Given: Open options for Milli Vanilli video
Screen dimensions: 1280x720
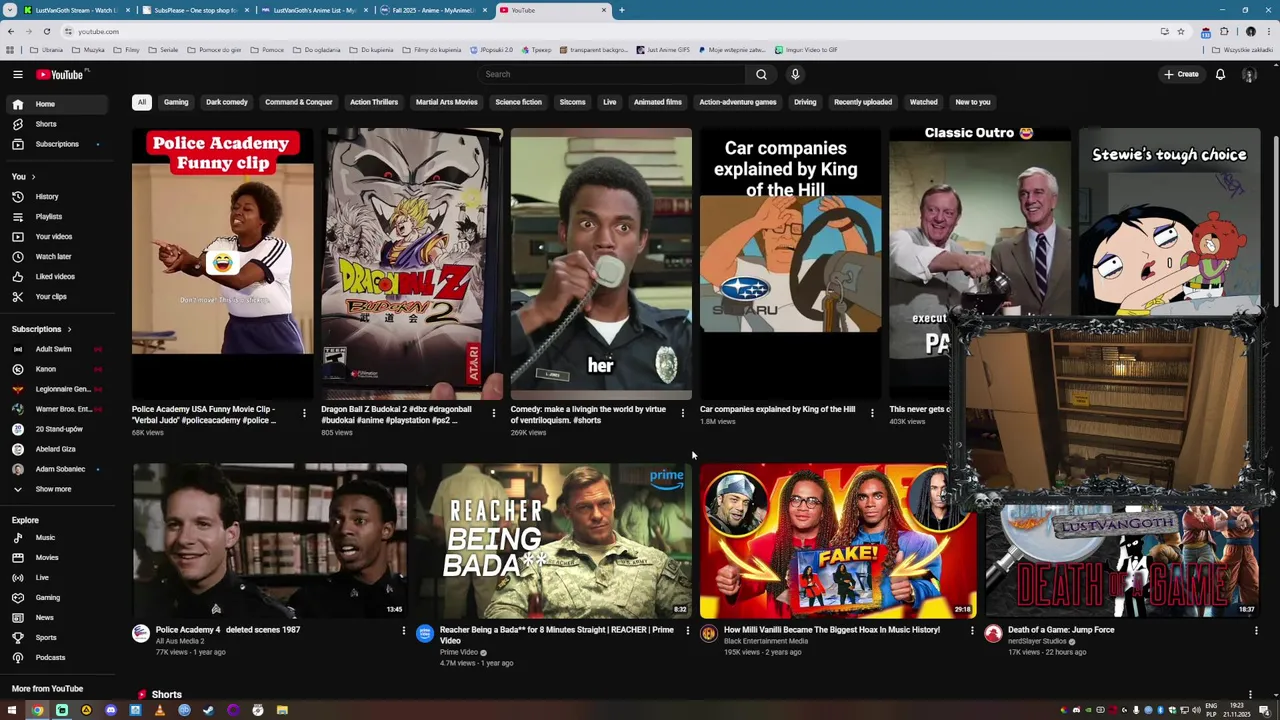Looking at the screenshot, I should 971,630.
